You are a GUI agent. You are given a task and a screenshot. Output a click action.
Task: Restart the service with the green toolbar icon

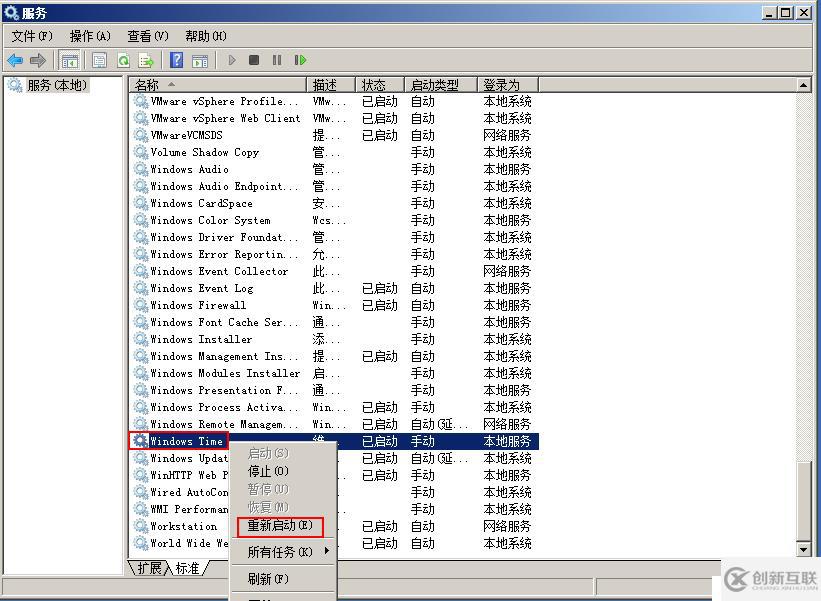[300, 60]
